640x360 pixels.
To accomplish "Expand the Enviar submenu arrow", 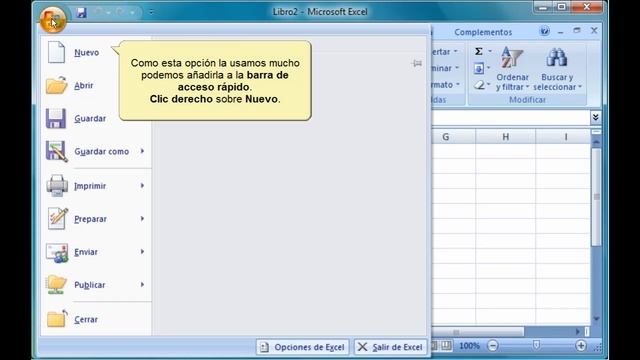I will (x=142, y=252).
